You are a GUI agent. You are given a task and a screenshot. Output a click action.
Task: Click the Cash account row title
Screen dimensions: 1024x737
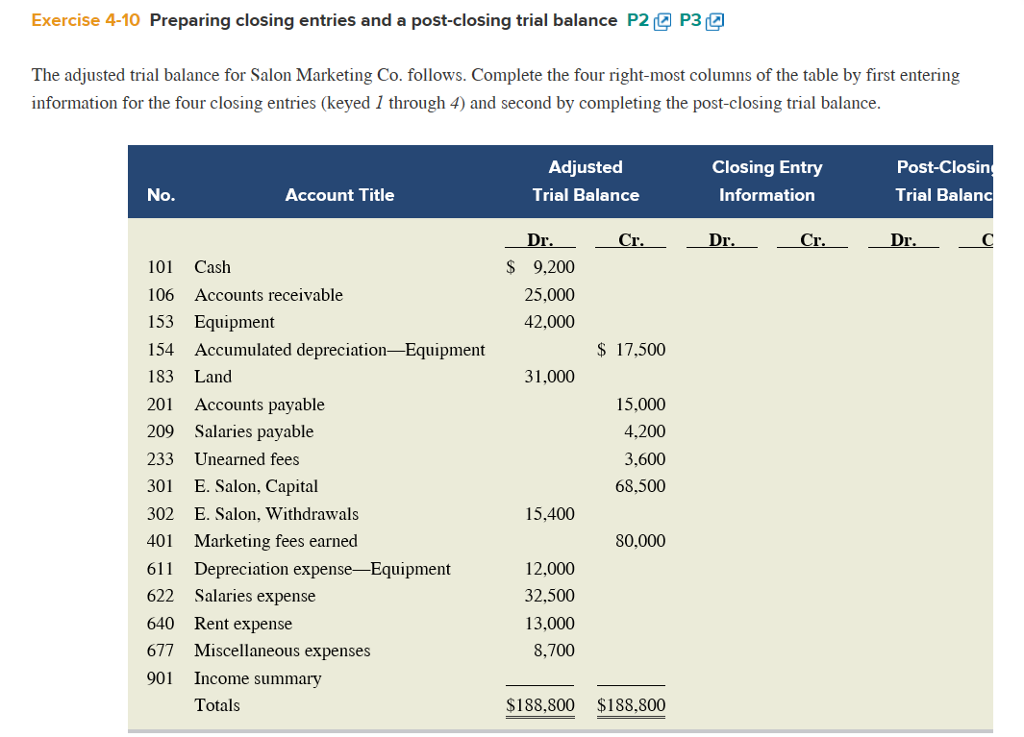[212, 267]
